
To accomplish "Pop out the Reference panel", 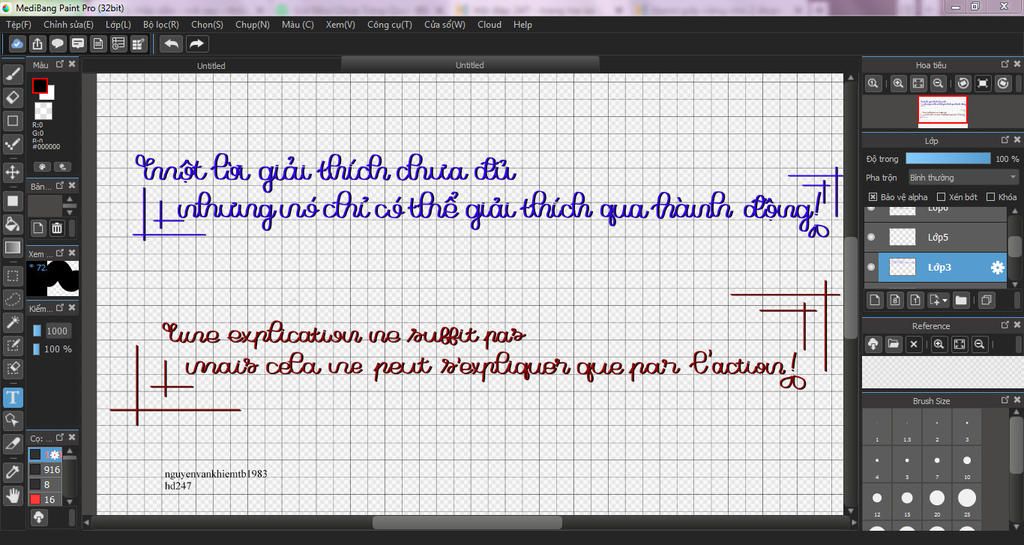I will 1006,325.
